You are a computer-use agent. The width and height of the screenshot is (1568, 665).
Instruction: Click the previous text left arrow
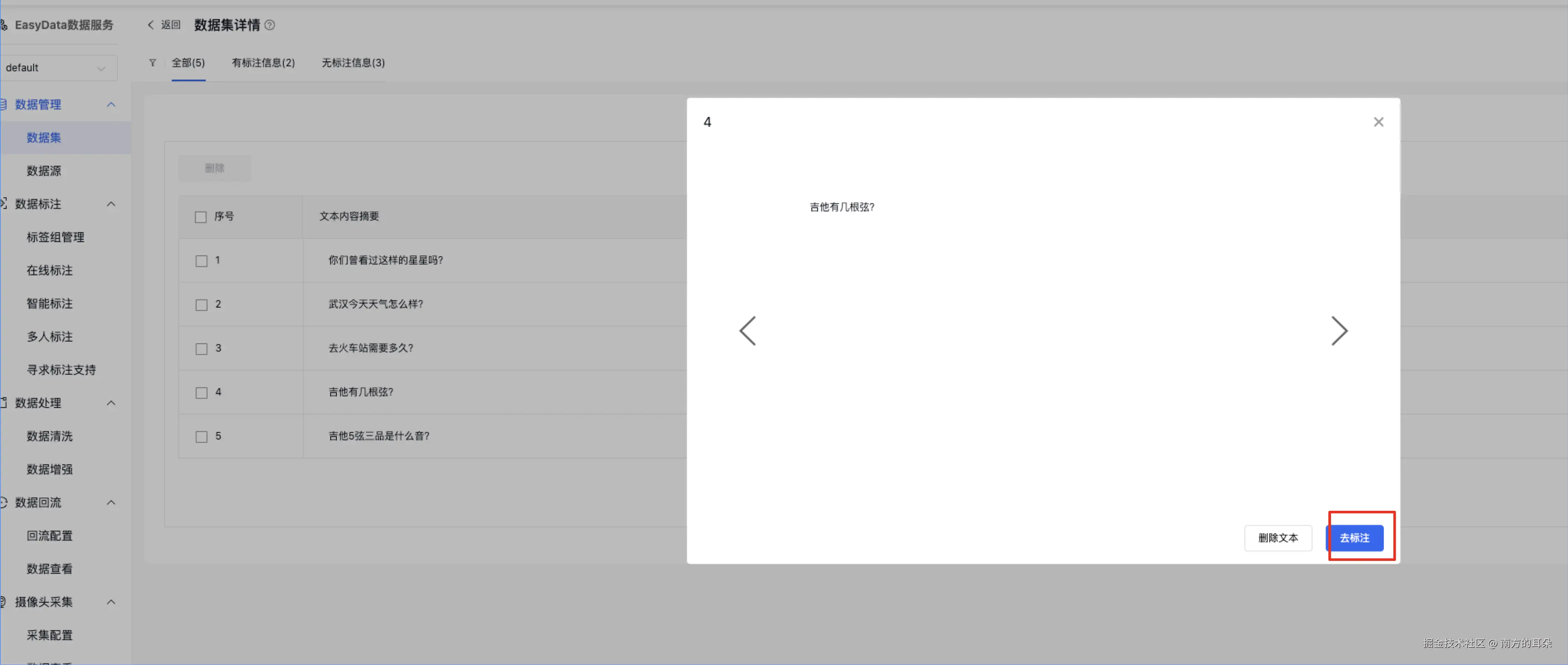[747, 331]
